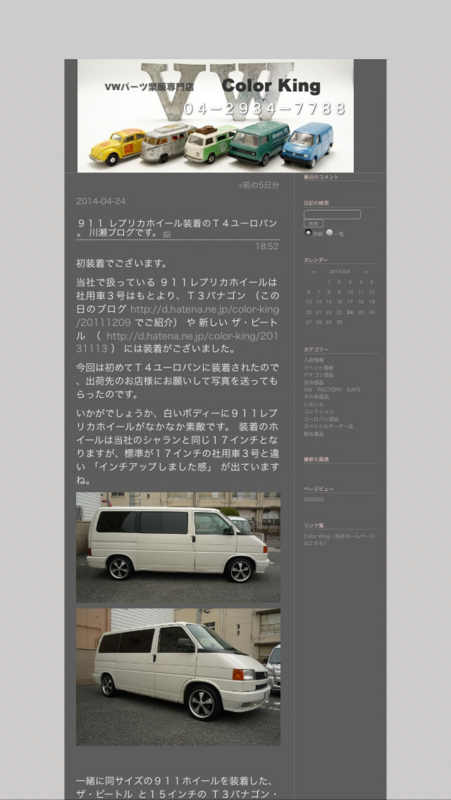Viewport: 451px width, 800px height.
Task: Select the 一覧 radio button
Action: (330, 233)
